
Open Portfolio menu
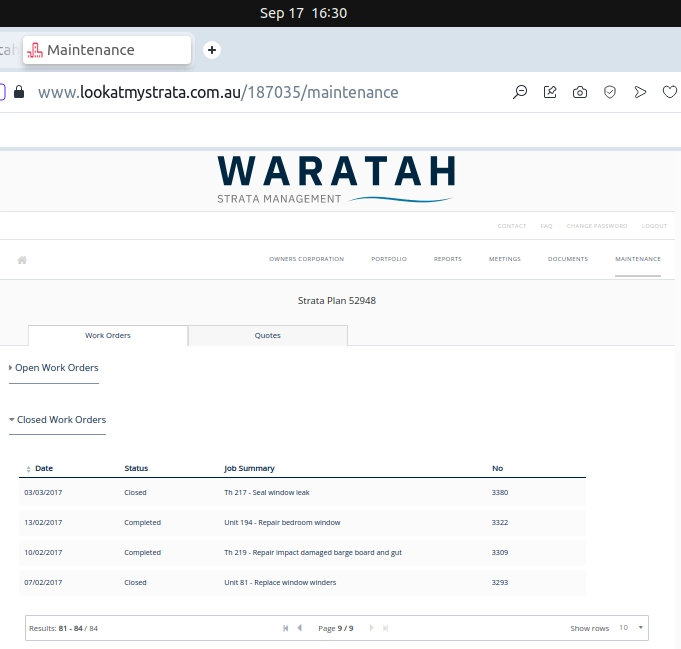click(x=389, y=259)
